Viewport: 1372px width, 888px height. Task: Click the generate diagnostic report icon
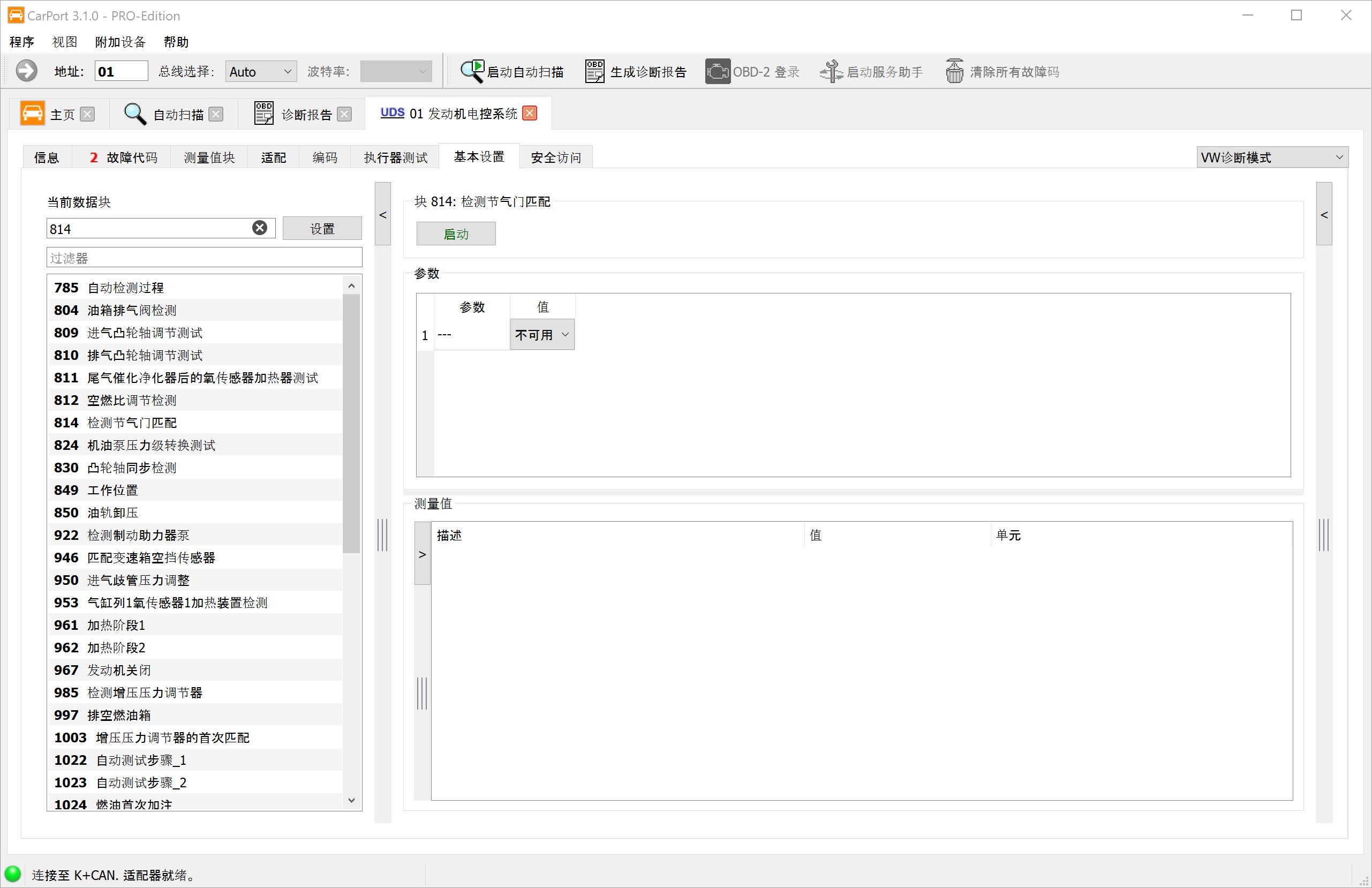pyautogui.click(x=594, y=72)
